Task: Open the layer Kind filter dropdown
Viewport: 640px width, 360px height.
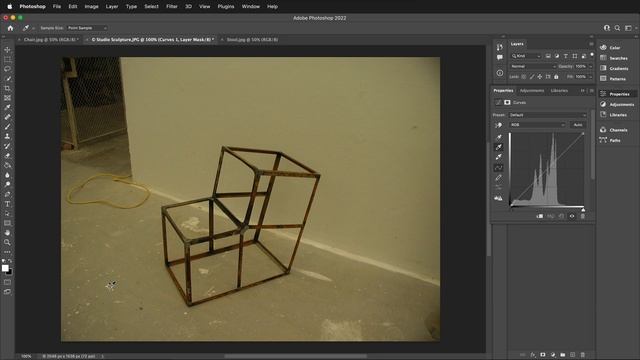Action: click(x=526, y=56)
